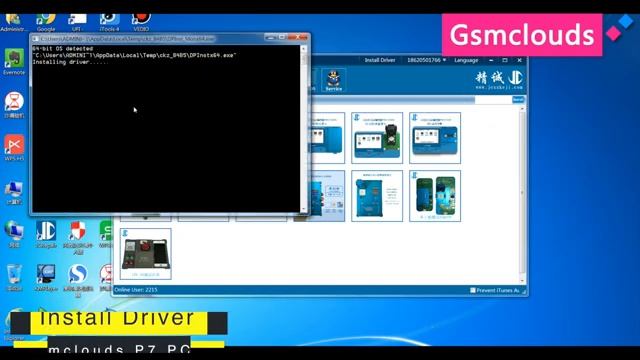The image size is (640, 360).
Task: Click scroll-up arrow in command prompt
Action: (303, 49)
